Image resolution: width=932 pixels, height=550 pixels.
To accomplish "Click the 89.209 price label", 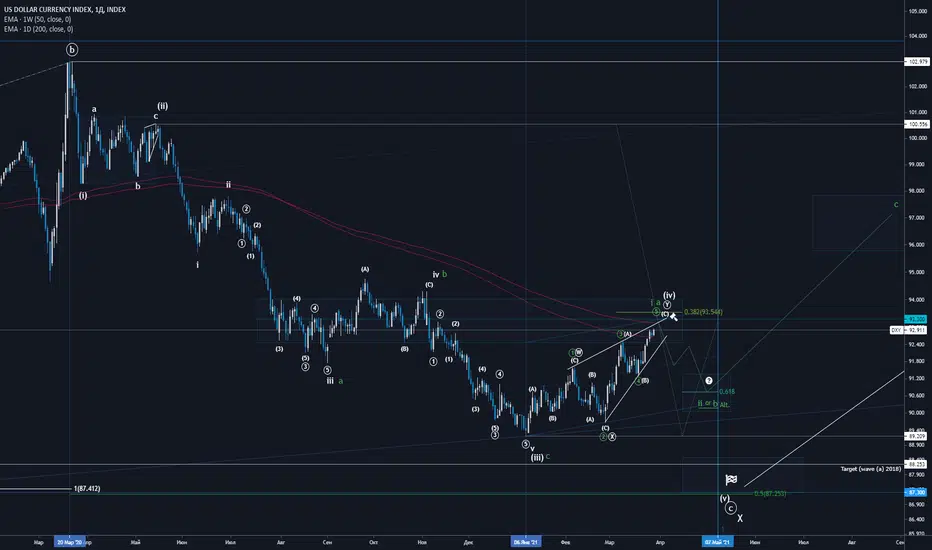I will pyautogui.click(x=916, y=436).
